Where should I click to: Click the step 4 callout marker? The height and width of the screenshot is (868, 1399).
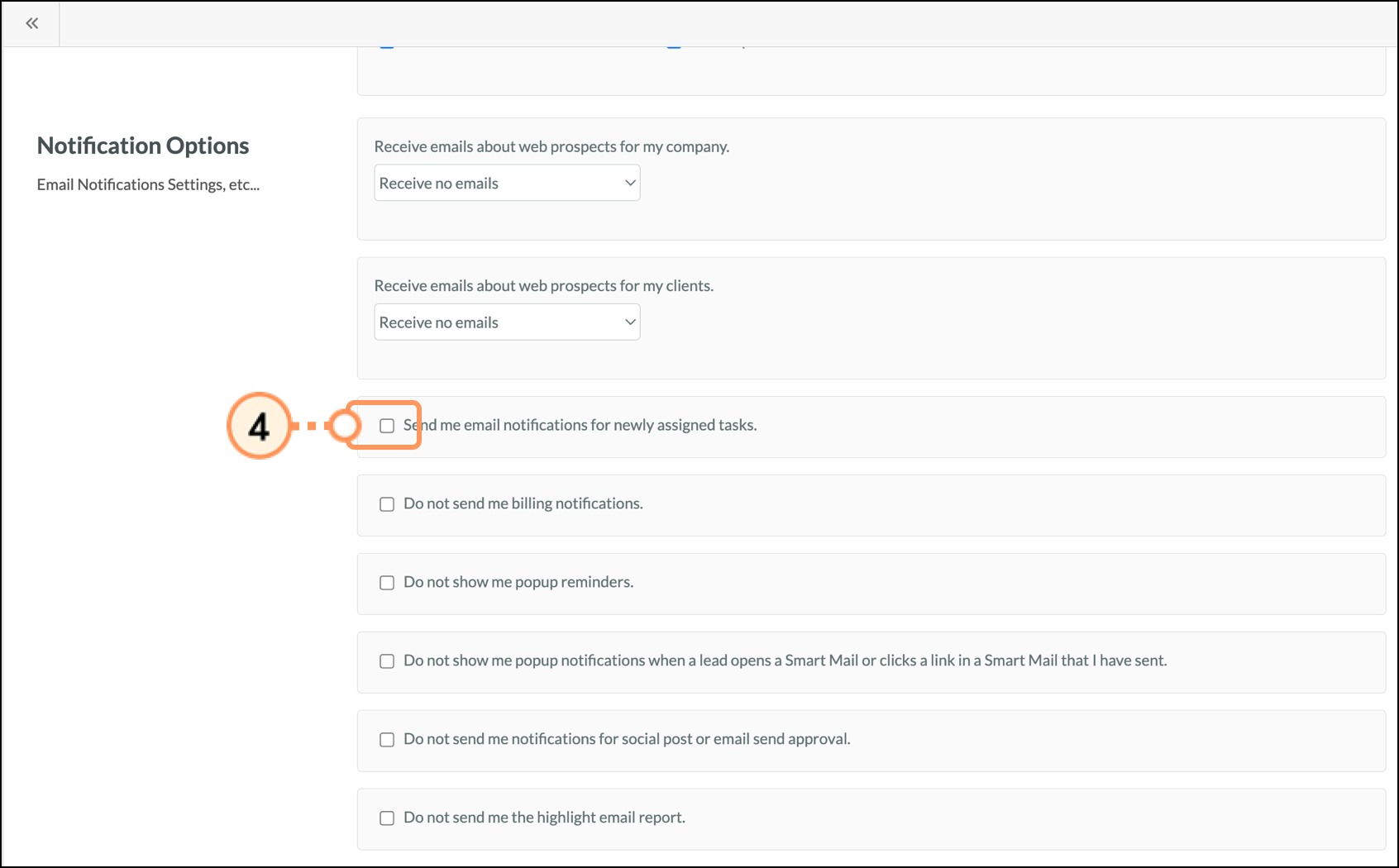[260, 426]
